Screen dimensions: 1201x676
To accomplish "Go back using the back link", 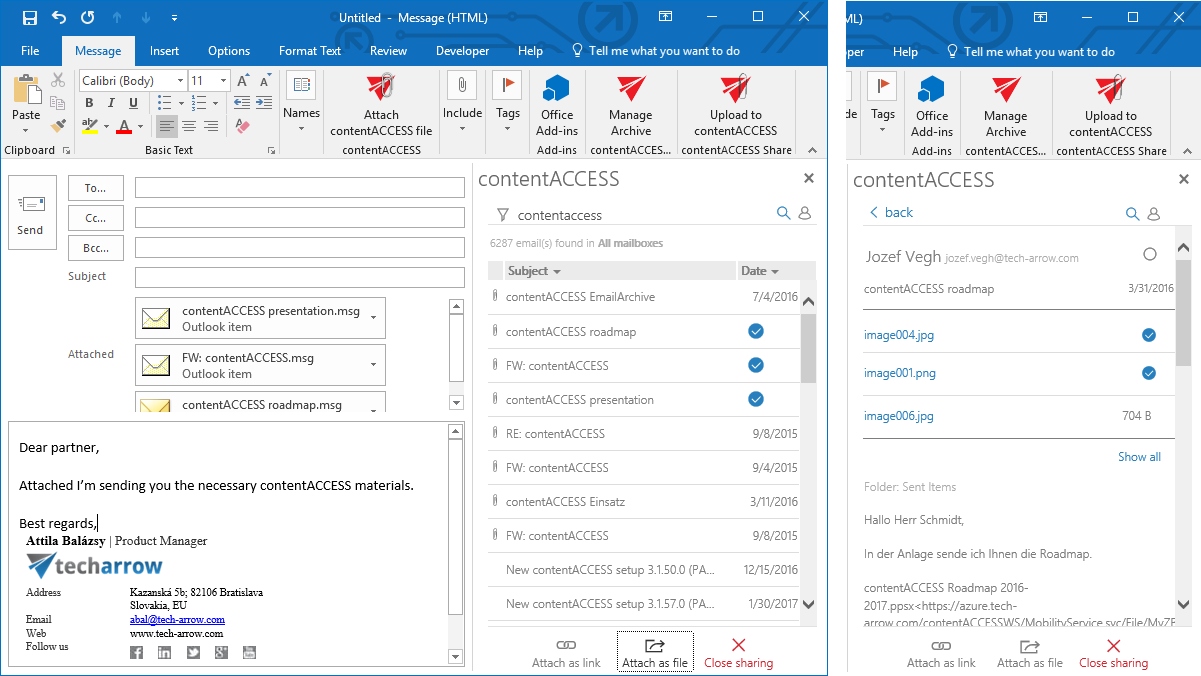I will [x=890, y=212].
